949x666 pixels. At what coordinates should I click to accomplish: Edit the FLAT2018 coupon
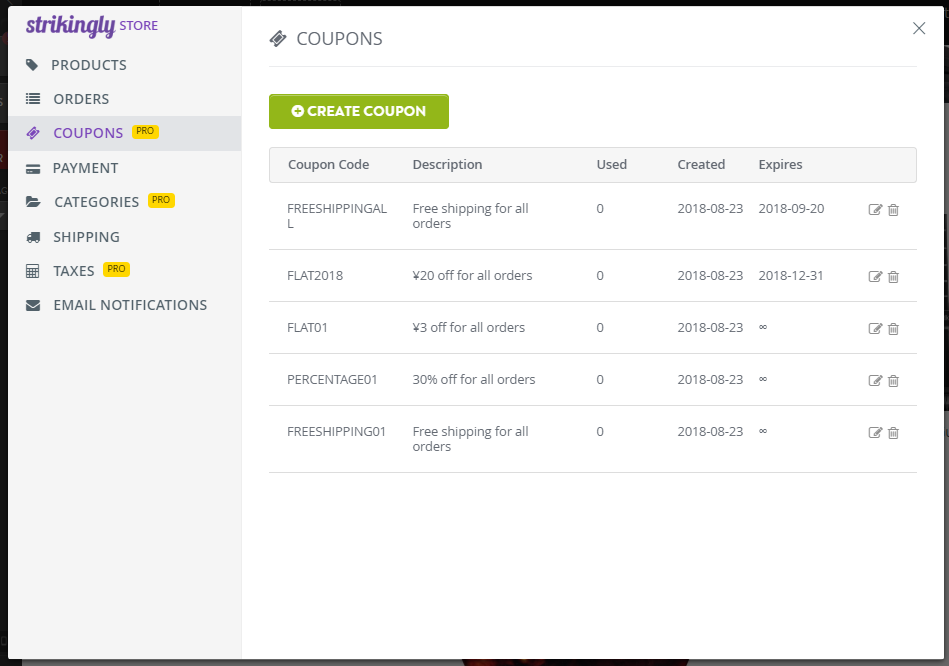click(x=875, y=276)
